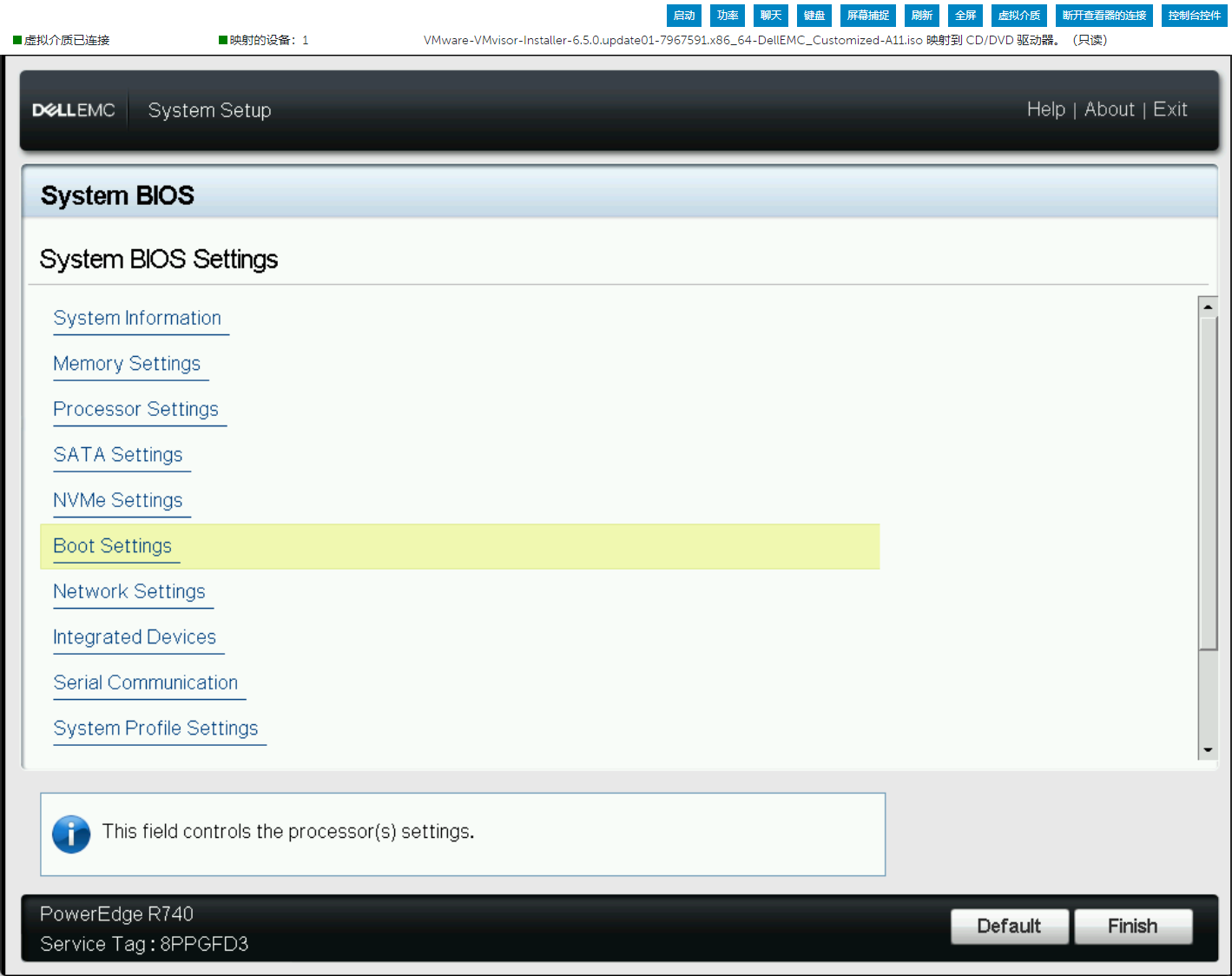
Task: Click the scrollbar down arrow
Action: pos(1208,750)
